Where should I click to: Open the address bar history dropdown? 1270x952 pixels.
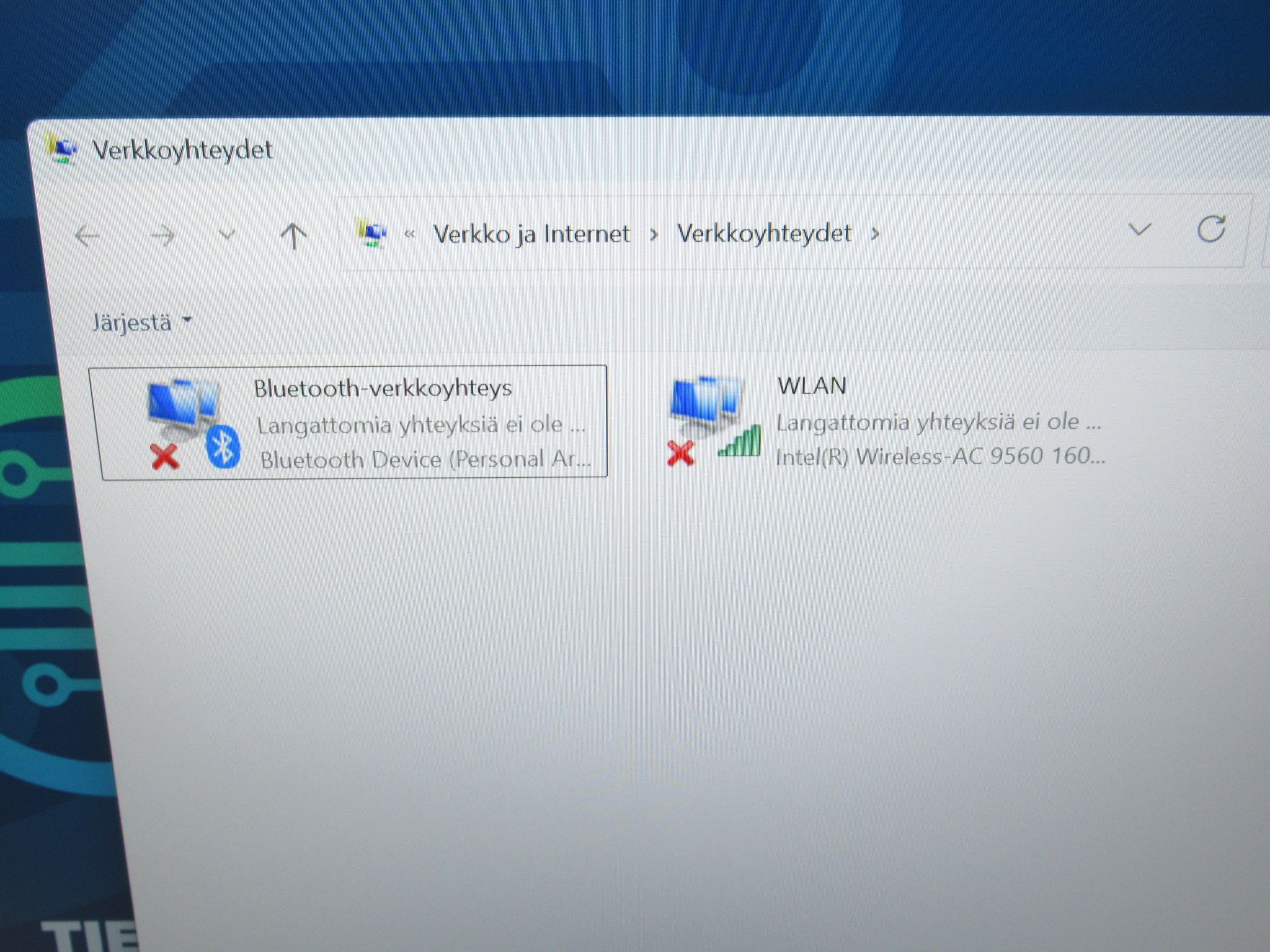pyautogui.click(x=1139, y=230)
